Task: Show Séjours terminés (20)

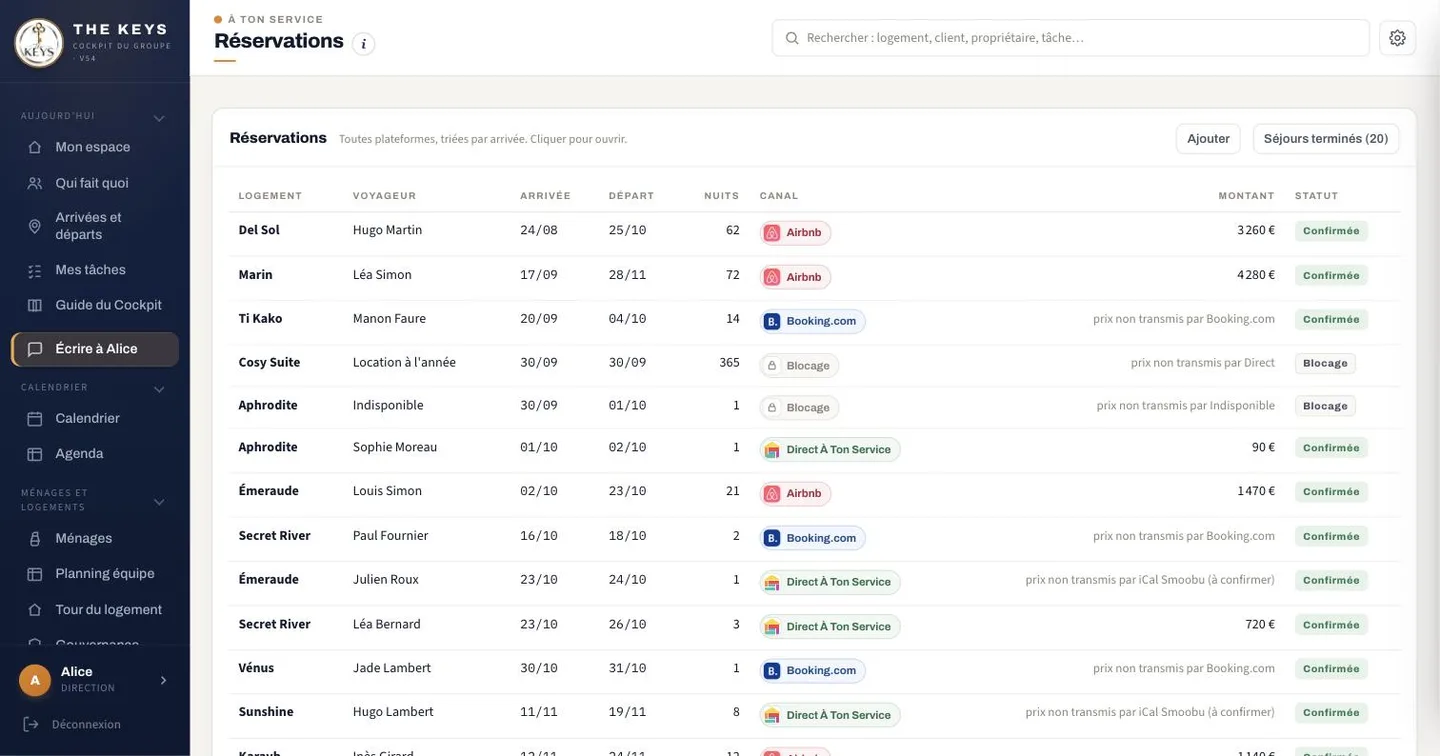Action: coord(1326,139)
